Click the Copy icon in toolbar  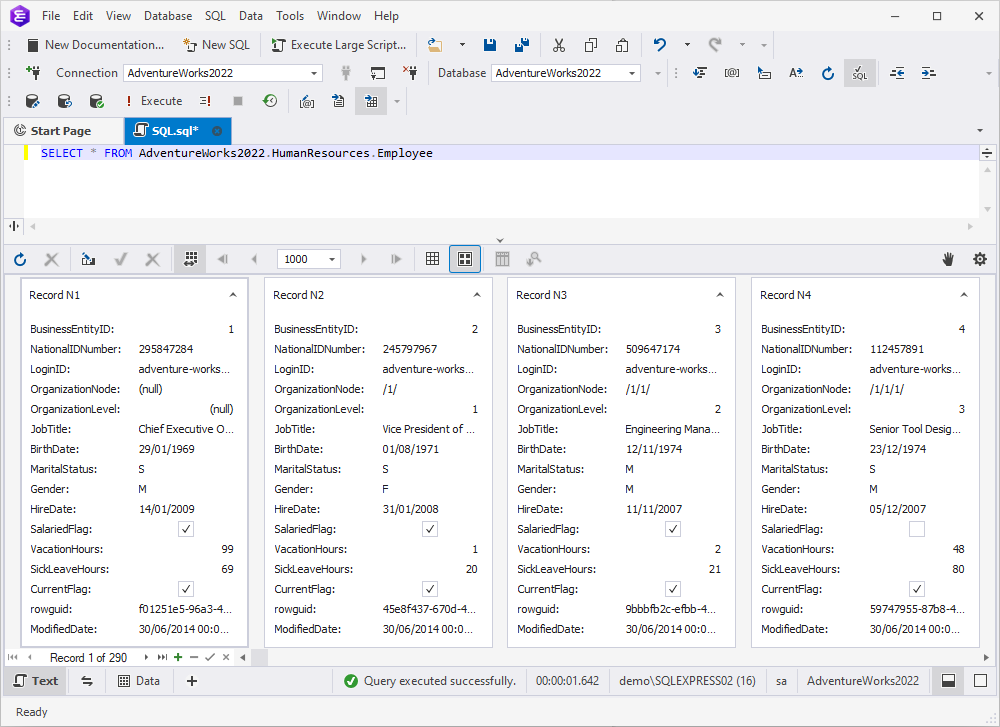click(x=591, y=45)
